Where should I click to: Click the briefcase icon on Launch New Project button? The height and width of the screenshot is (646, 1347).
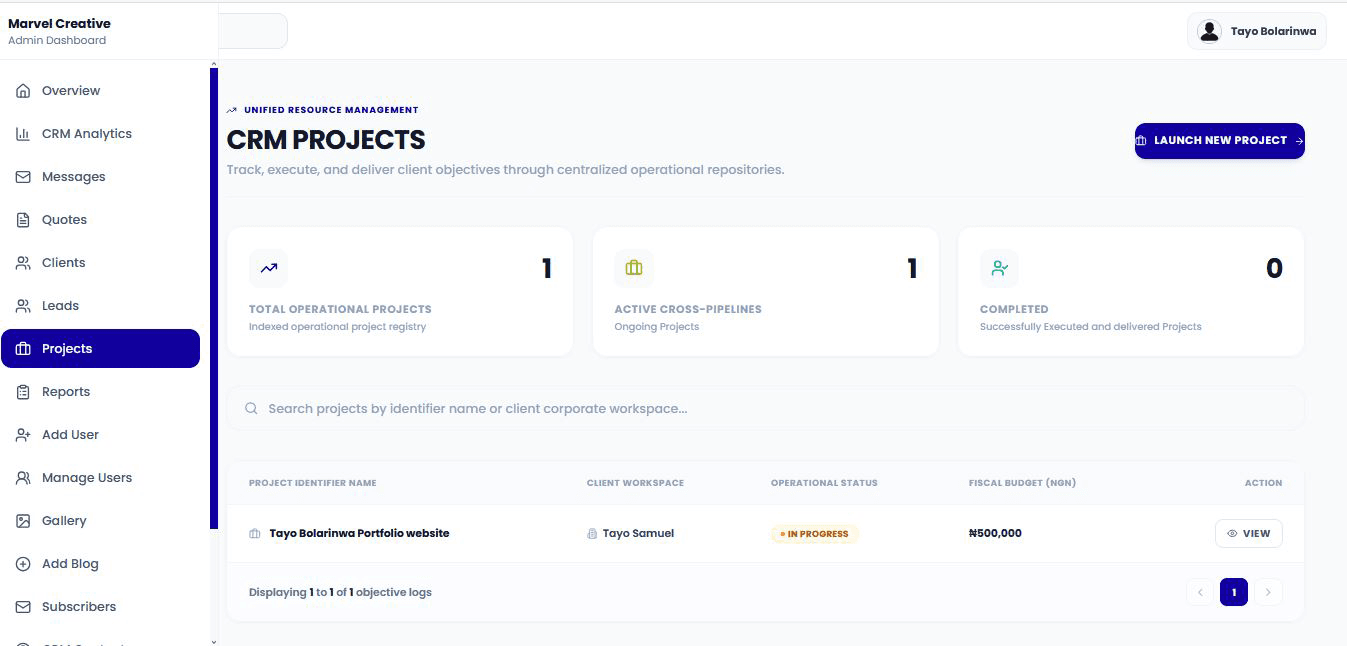(1142, 141)
